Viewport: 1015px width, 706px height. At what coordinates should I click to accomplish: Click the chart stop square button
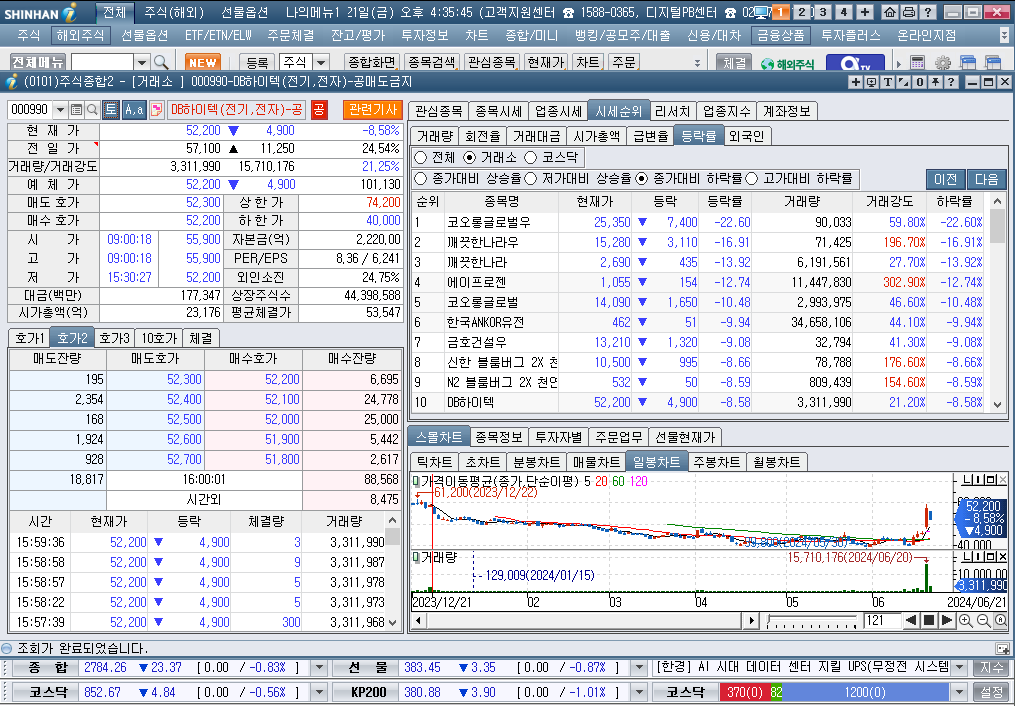pos(929,621)
